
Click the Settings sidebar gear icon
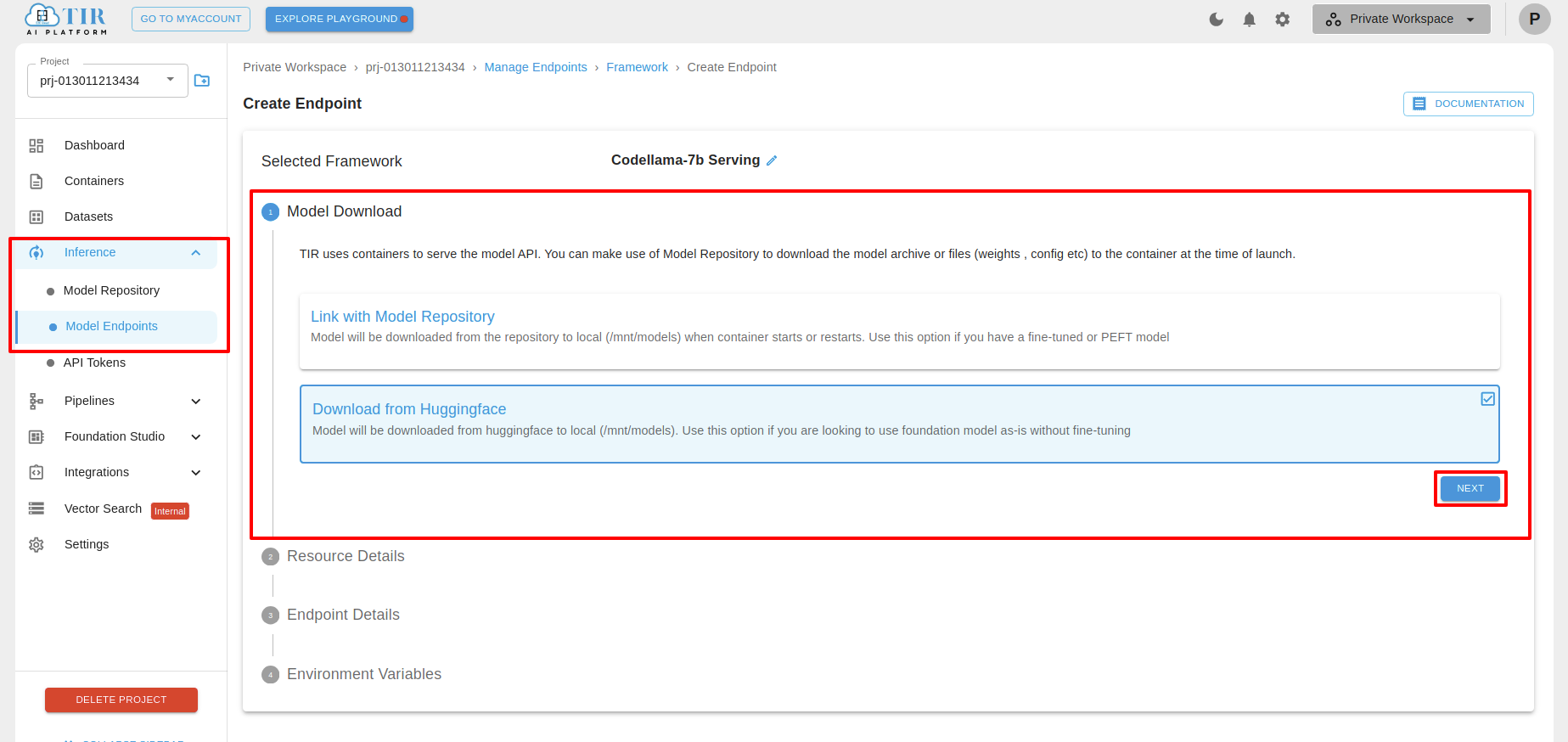(37, 544)
